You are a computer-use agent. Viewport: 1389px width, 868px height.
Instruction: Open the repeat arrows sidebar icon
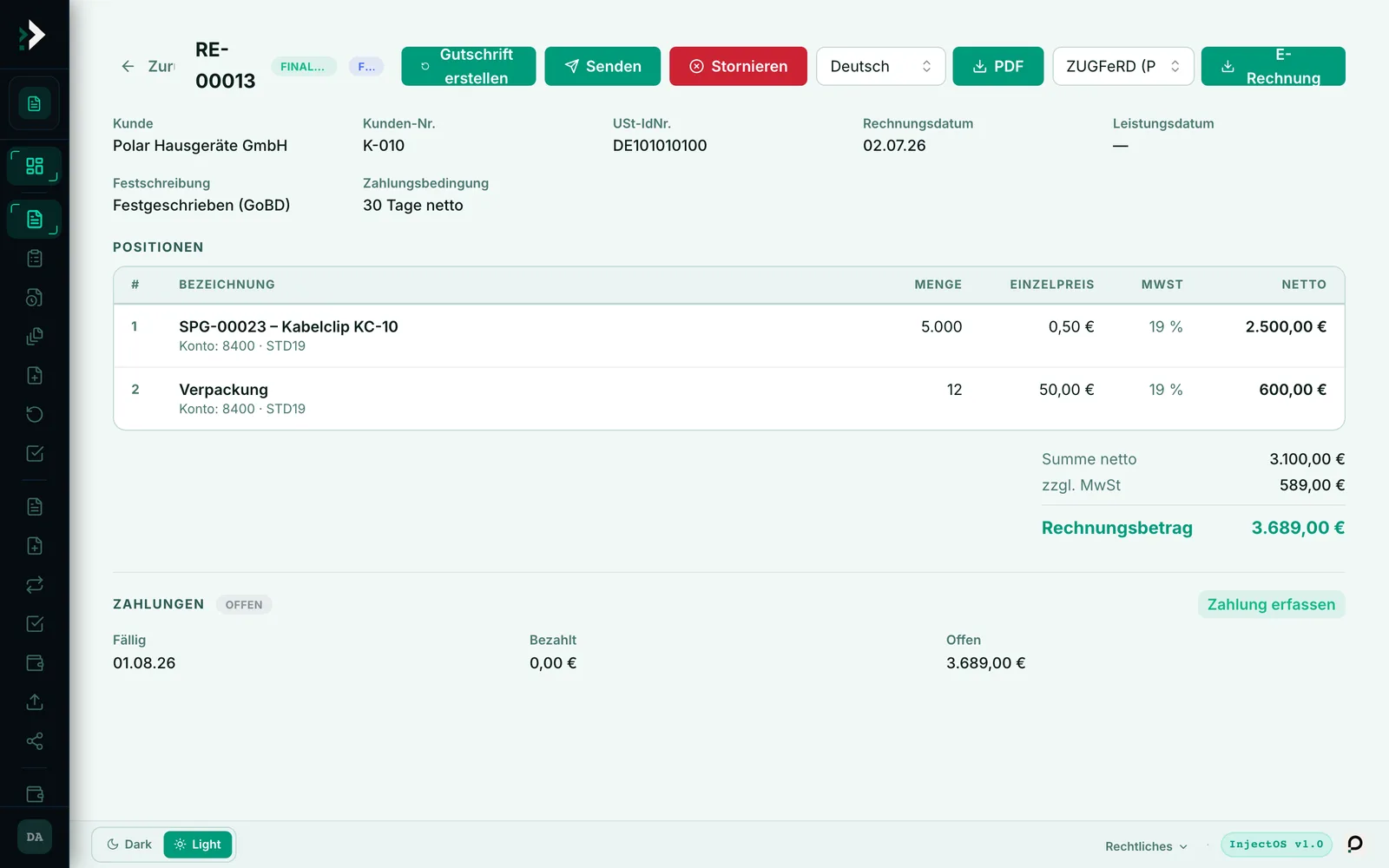coord(35,585)
